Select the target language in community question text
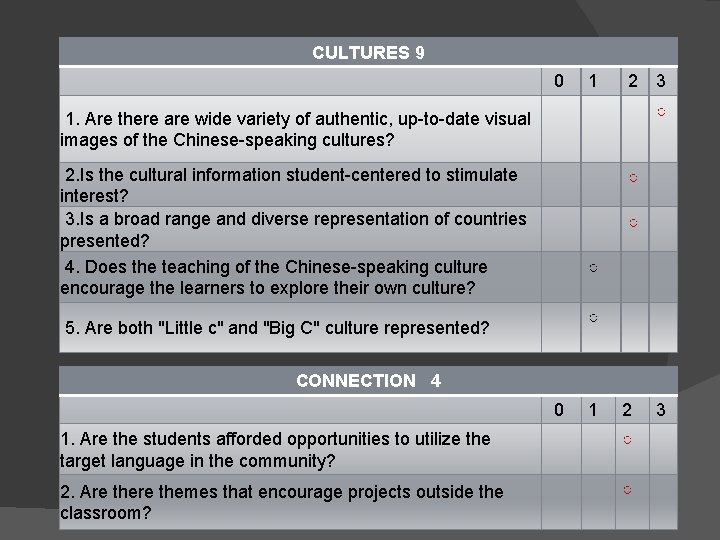The height and width of the screenshot is (540, 720). (x=276, y=450)
